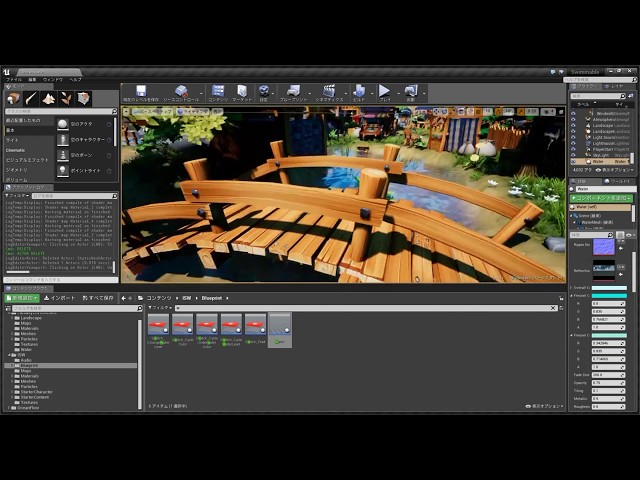Toggle visibility eye of PlayerStart actor
Screen dimensions: 640x480
pyautogui.click(x=573, y=149)
